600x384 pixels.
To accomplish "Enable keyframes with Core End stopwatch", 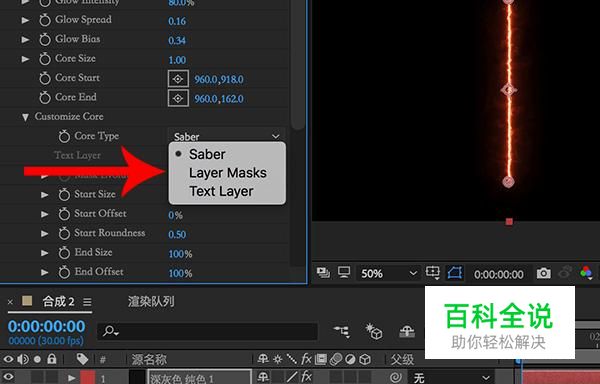I will click(45, 98).
